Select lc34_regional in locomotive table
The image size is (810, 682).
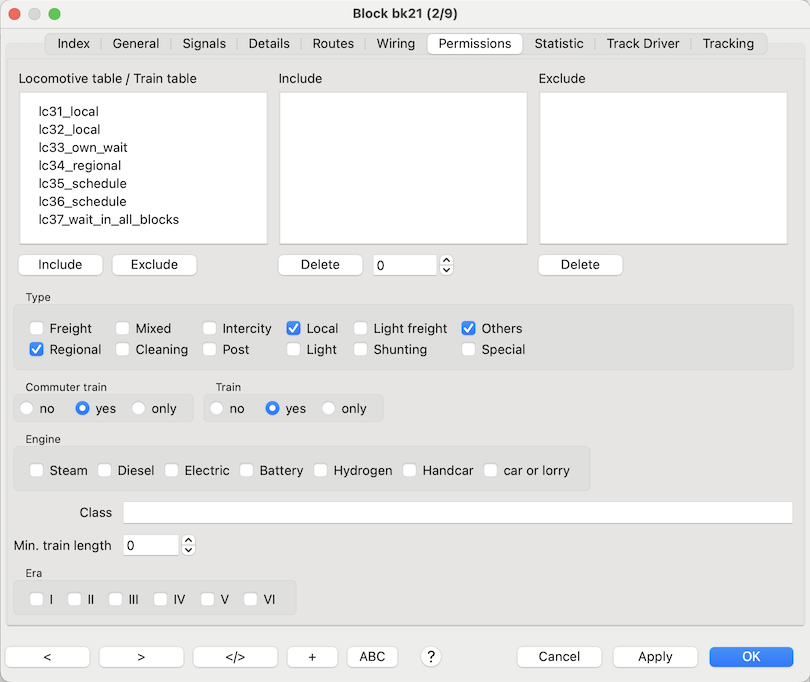pos(80,166)
